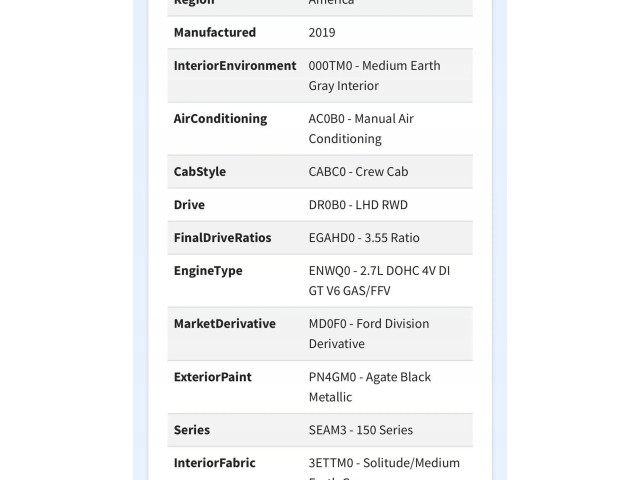
Task: Click the Manual Air Conditioning value
Action: tap(361, 129)
